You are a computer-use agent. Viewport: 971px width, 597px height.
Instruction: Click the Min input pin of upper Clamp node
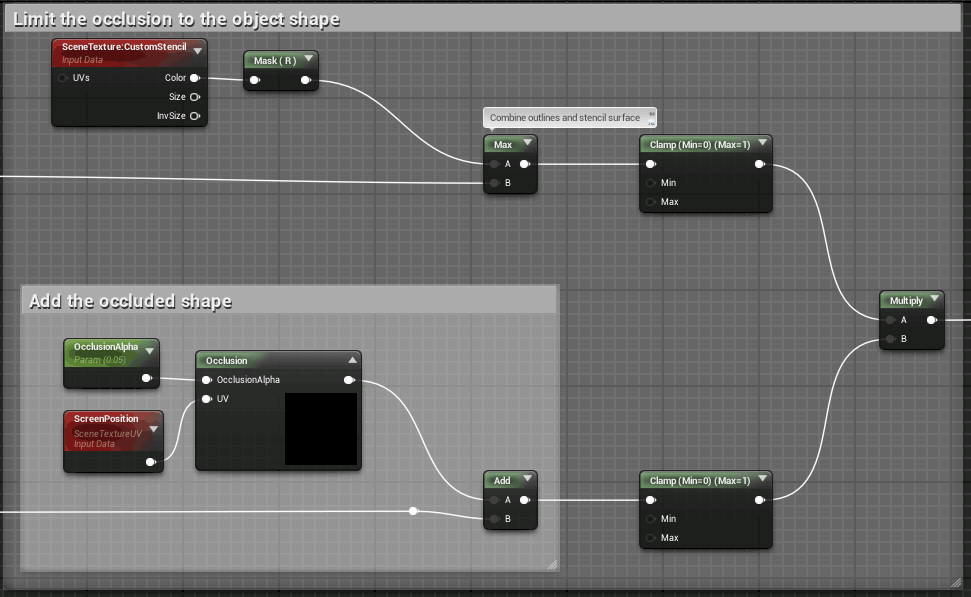click(x=650, y=183)
